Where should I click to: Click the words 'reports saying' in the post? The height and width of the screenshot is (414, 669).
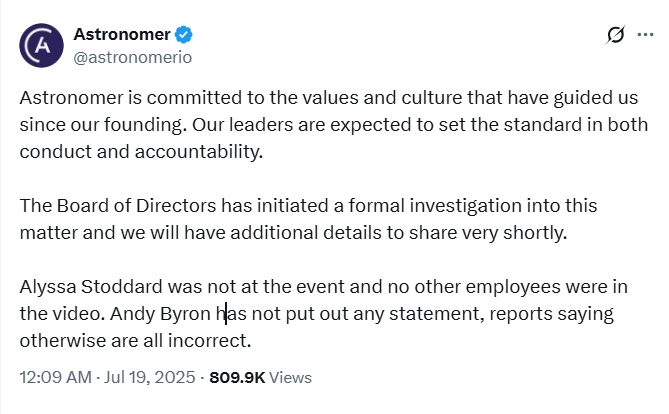pyautogui.click(x=551, y=315)
